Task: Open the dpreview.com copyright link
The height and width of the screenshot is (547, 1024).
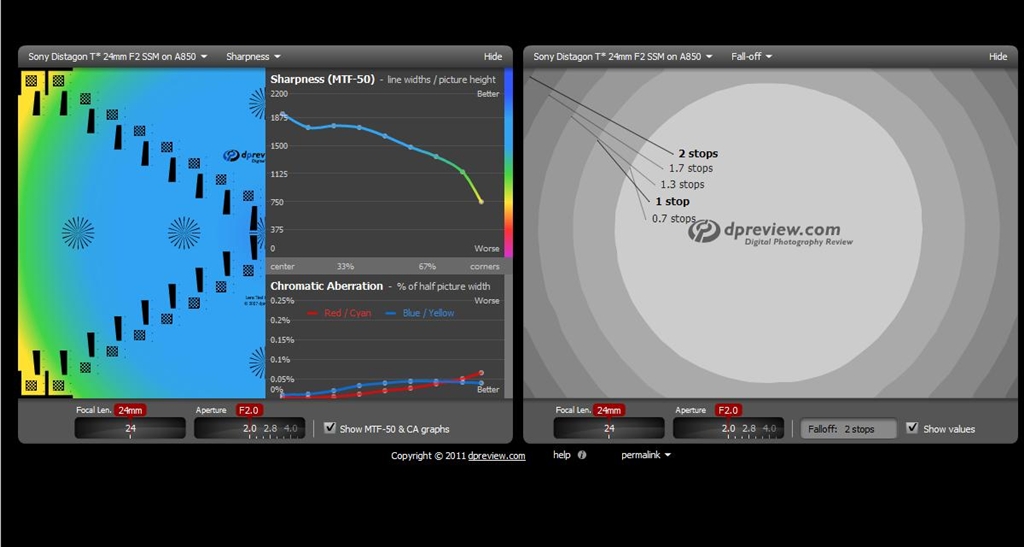Action: point(496,456)
